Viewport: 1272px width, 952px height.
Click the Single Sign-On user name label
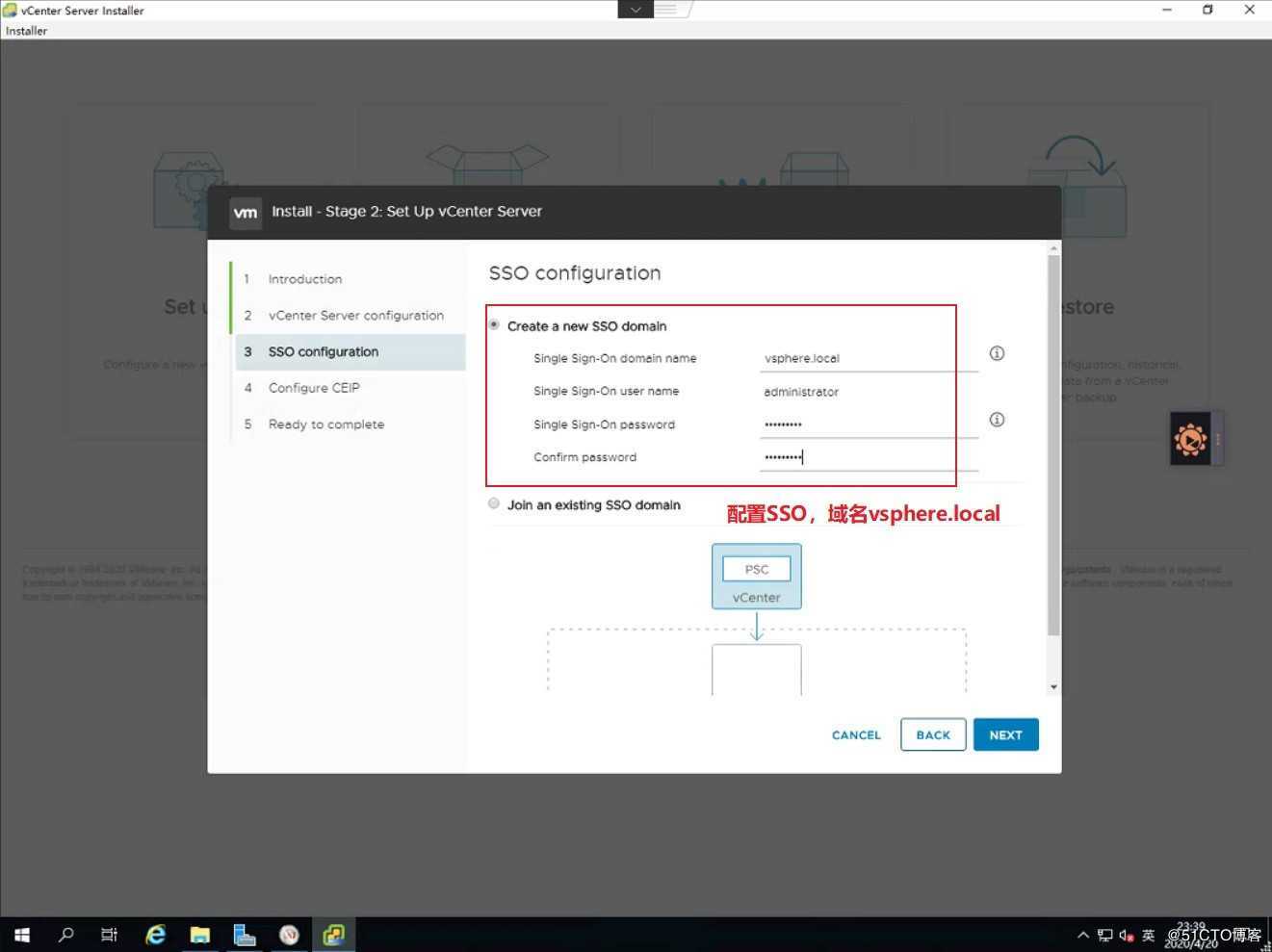[x=607, y=391]
